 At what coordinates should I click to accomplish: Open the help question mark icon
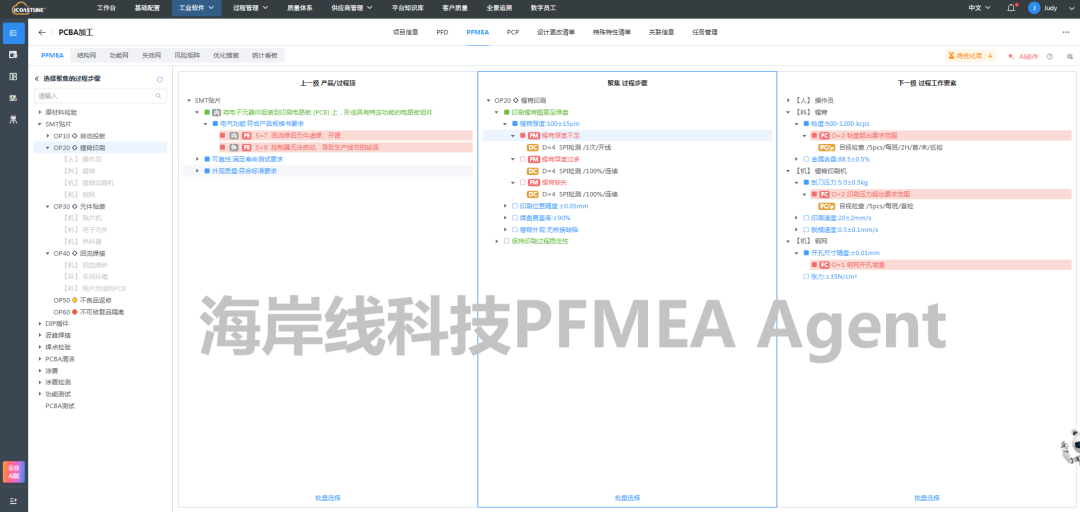[1049, 56]
